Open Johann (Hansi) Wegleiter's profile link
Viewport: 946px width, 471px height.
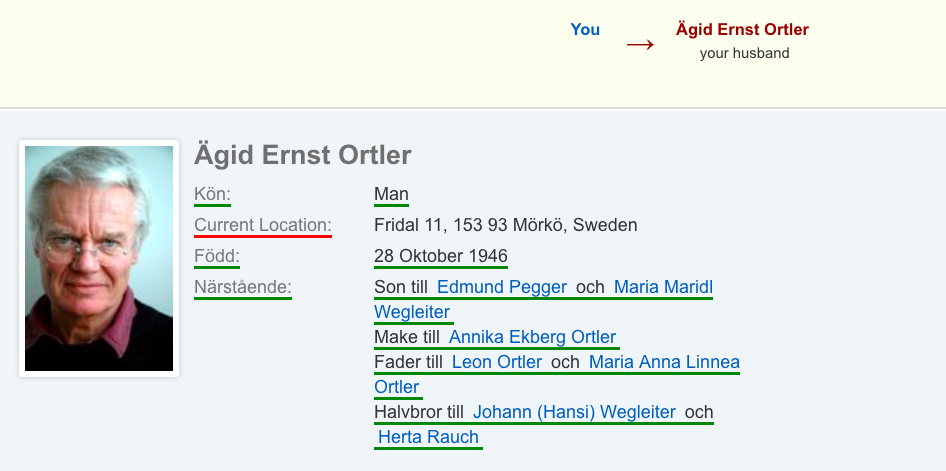click(574, 413)
